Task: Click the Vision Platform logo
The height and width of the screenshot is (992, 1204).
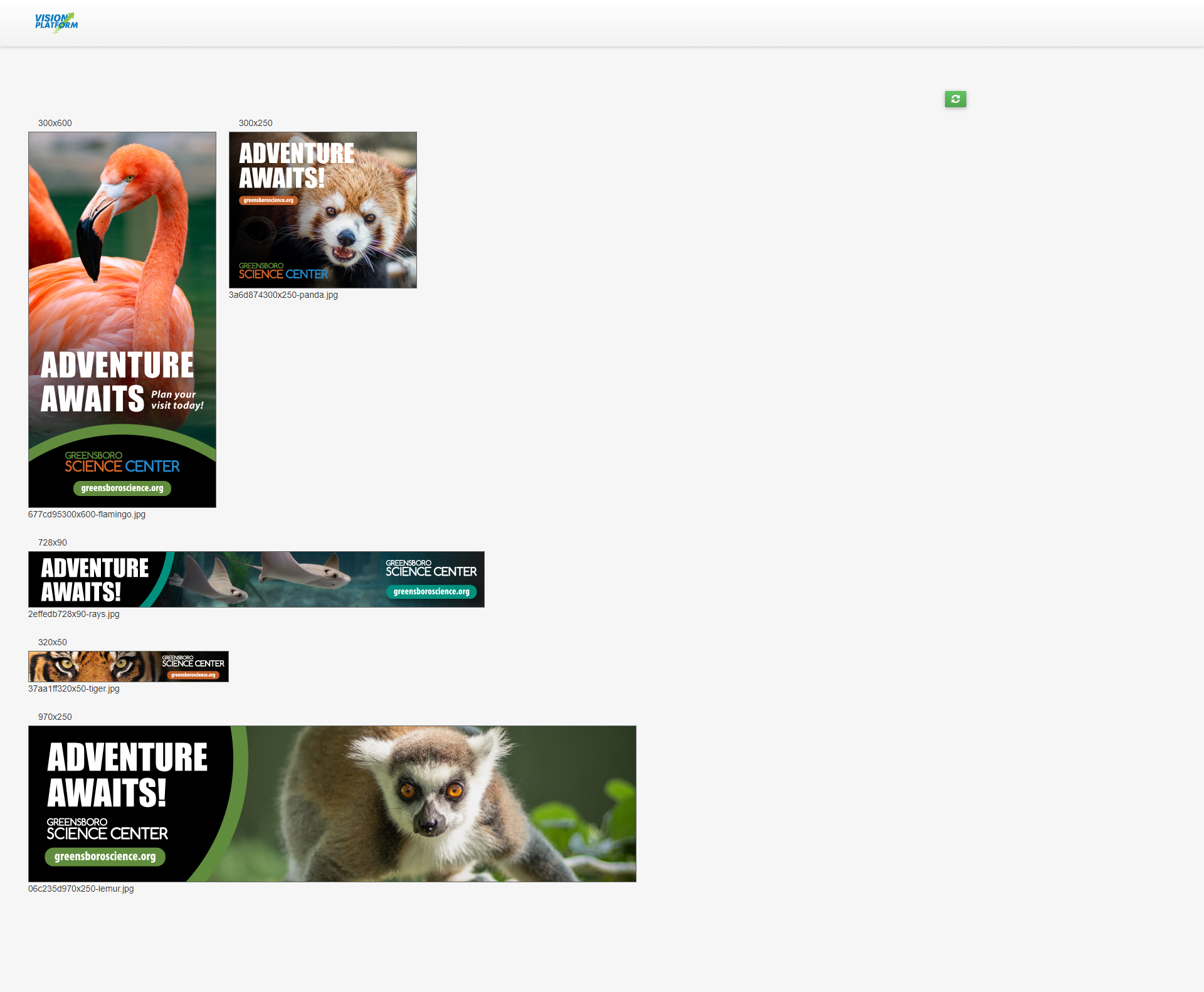Action: [x=56, y=22]
